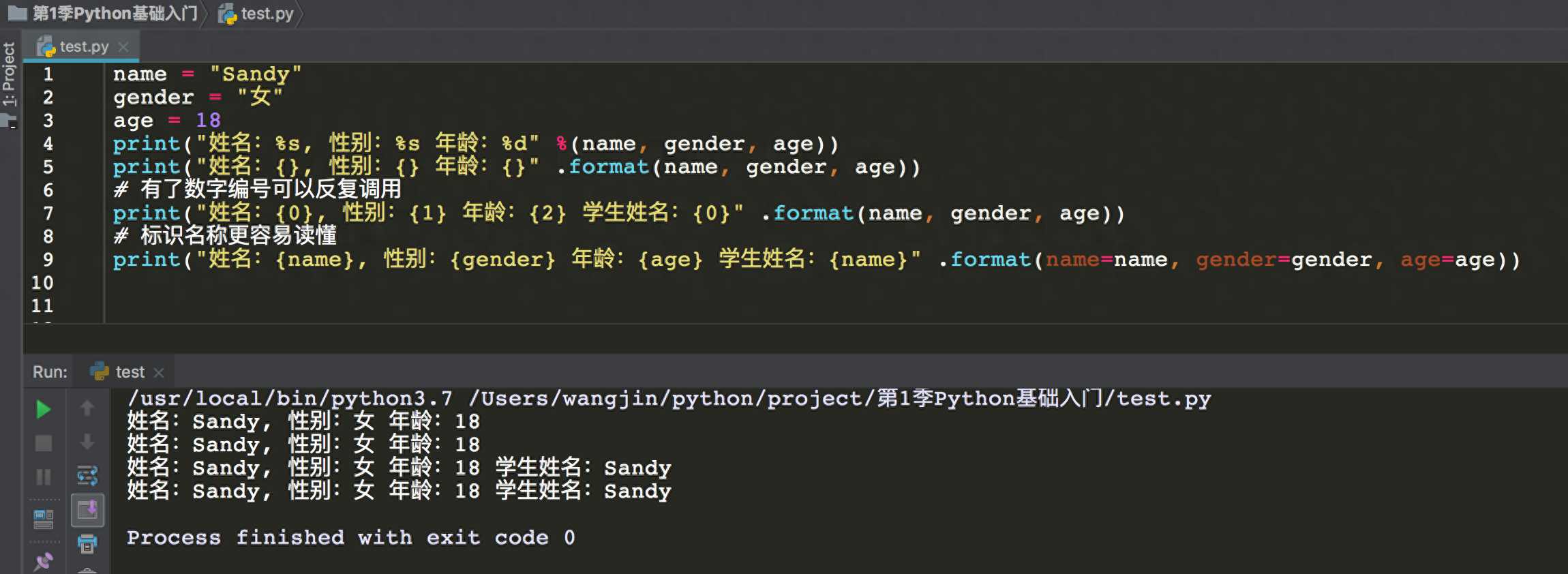Click Process finished with exit code 0

click(351, 538)
